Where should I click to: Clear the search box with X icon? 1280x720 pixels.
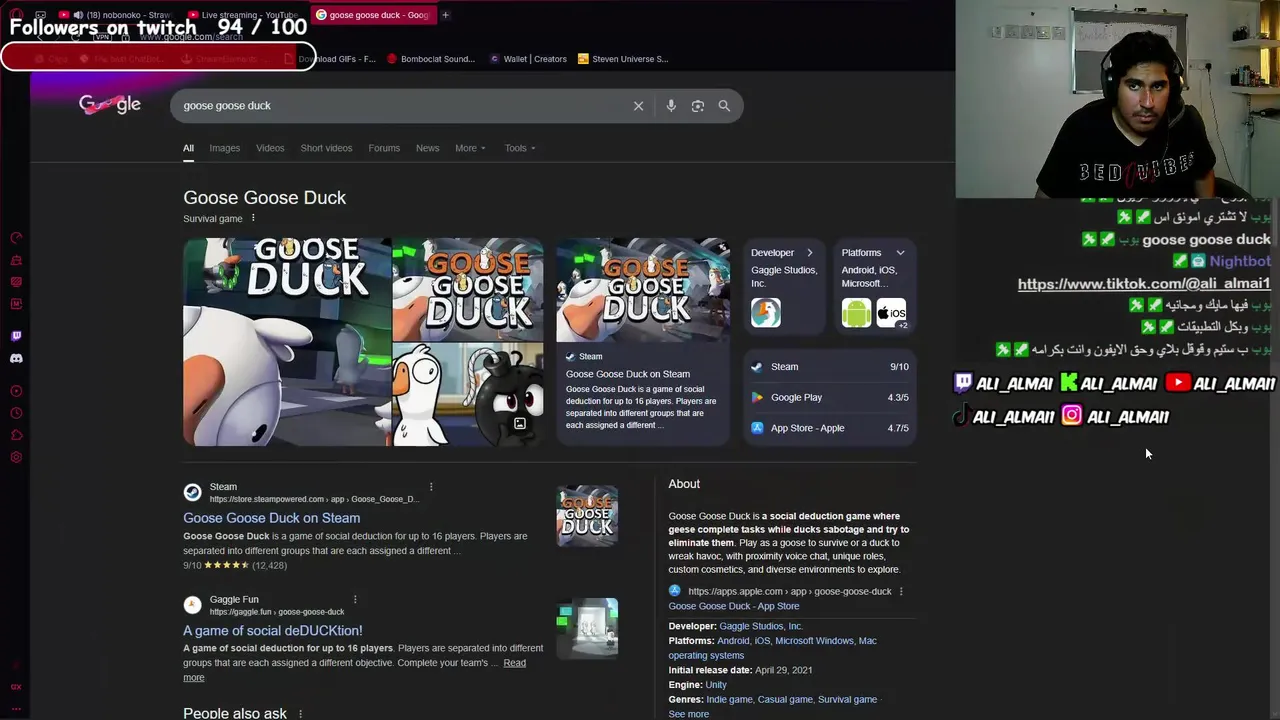coord(638,106)
